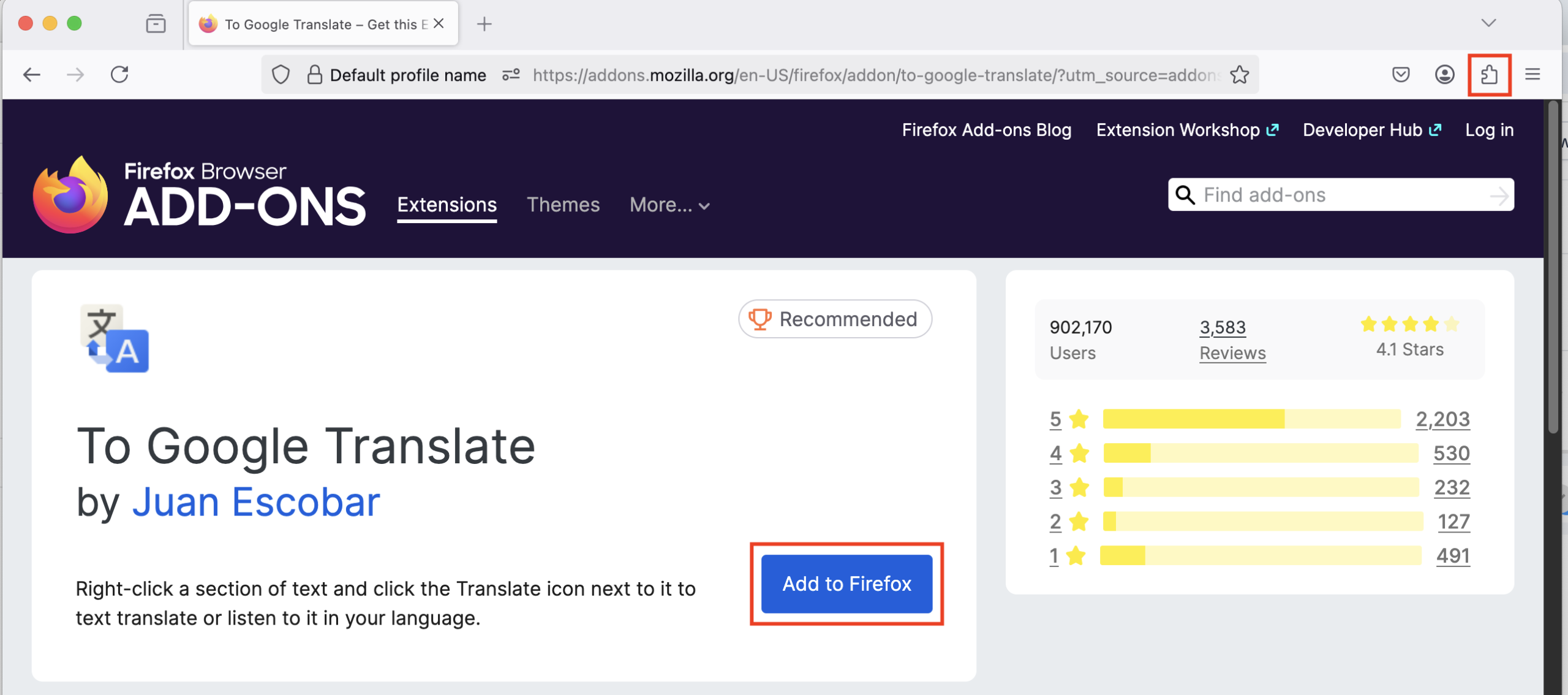This screenshot has width=1568, height=695.
Task: Expand the More... navigation dropdown
Action: pos(669,205)
